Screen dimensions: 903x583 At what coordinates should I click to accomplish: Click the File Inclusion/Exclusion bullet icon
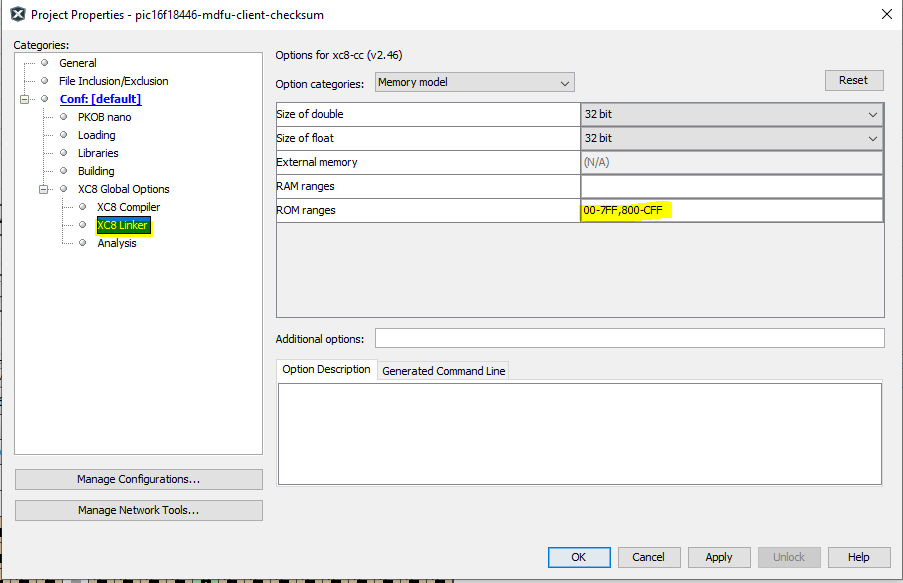[44, 81]
